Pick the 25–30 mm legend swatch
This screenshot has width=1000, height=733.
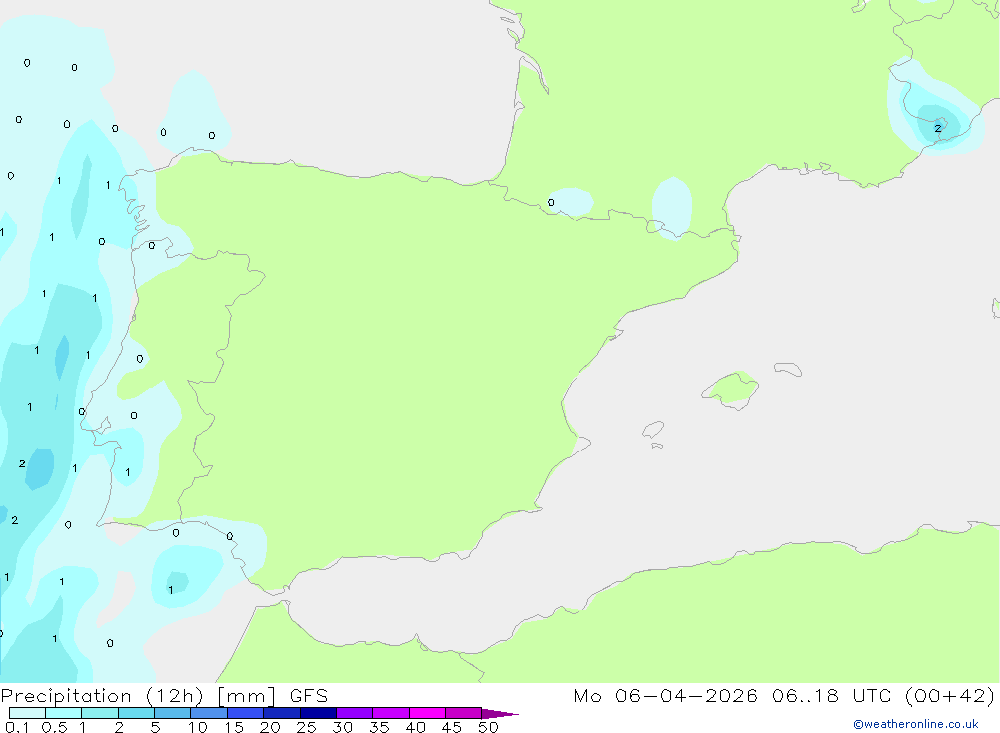click(318, 713)
